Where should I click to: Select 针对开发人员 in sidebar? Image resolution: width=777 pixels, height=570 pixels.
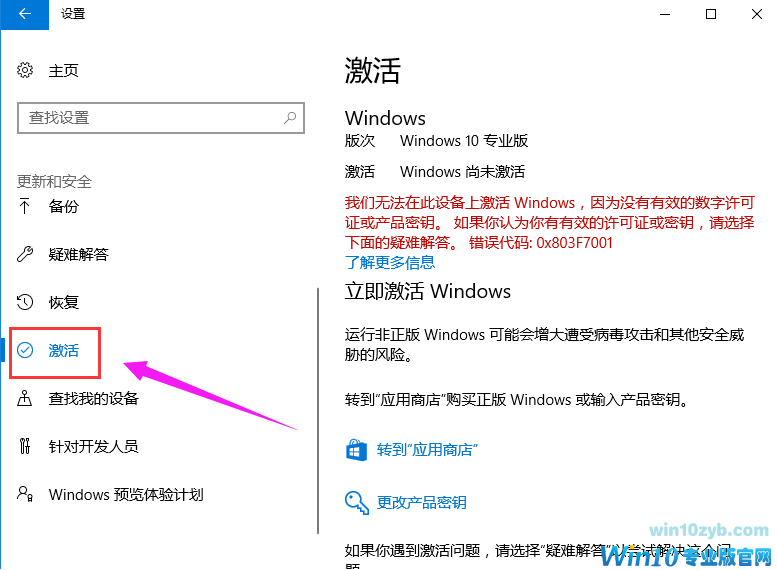[x=93, y=446]
